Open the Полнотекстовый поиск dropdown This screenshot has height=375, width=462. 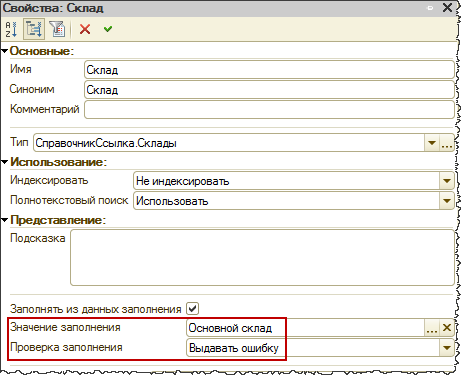coord(447,201)
